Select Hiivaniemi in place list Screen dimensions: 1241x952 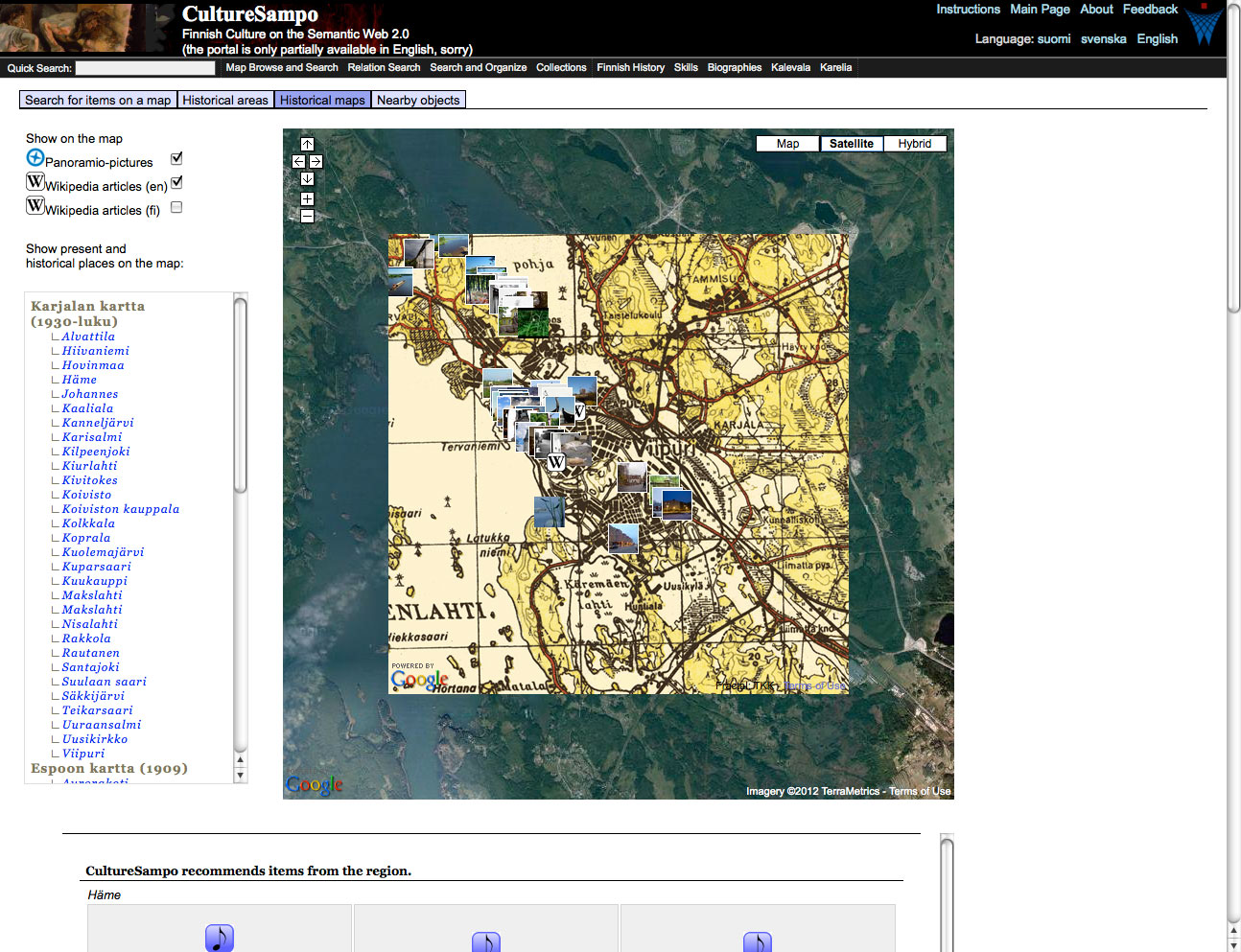click(x=96, y=351)
